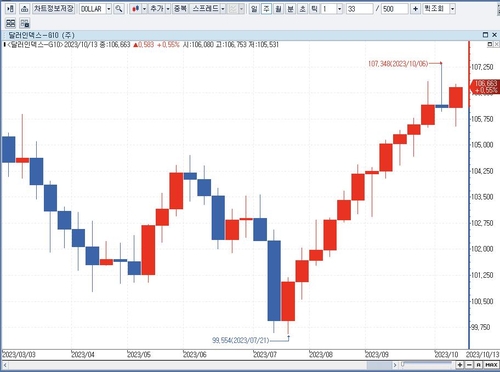500x372 pixels.
Task: Select the 일 (daily) period toggle
Action: tap(254, 9)
